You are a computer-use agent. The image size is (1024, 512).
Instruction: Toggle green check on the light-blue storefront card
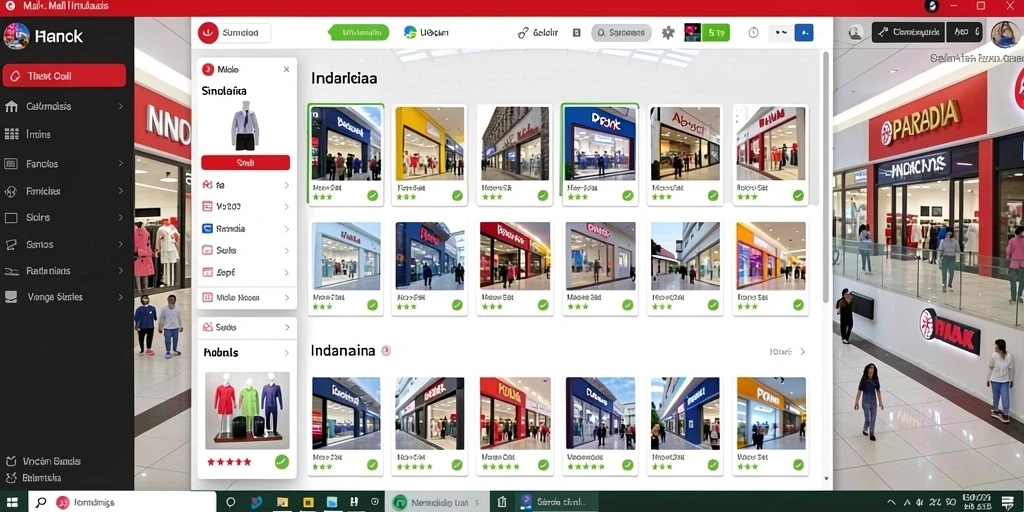pos(372,304)
